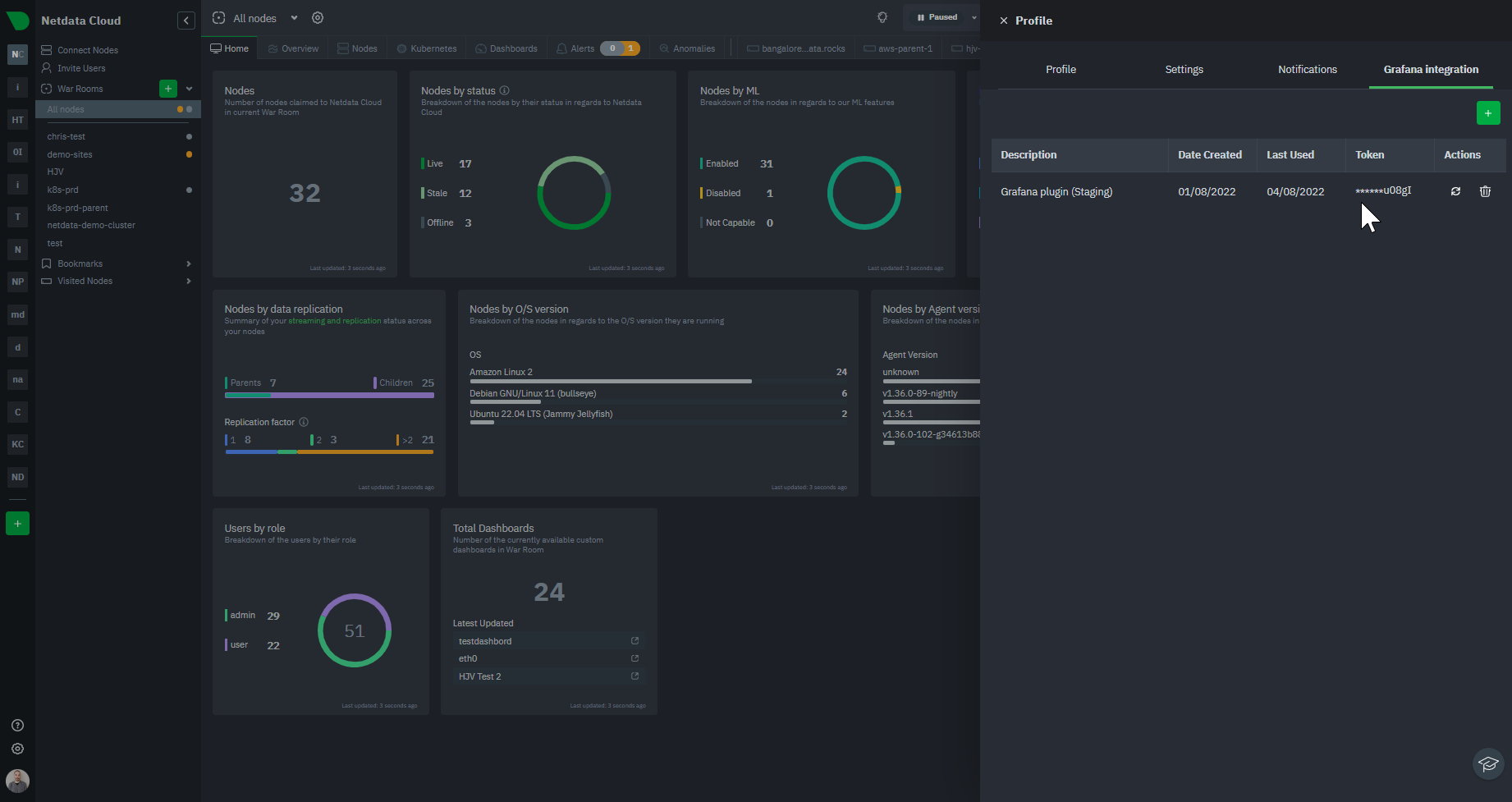Switch to the NP space
Viewport: 1512px width, 802px height.
click(x=17, y=282)
